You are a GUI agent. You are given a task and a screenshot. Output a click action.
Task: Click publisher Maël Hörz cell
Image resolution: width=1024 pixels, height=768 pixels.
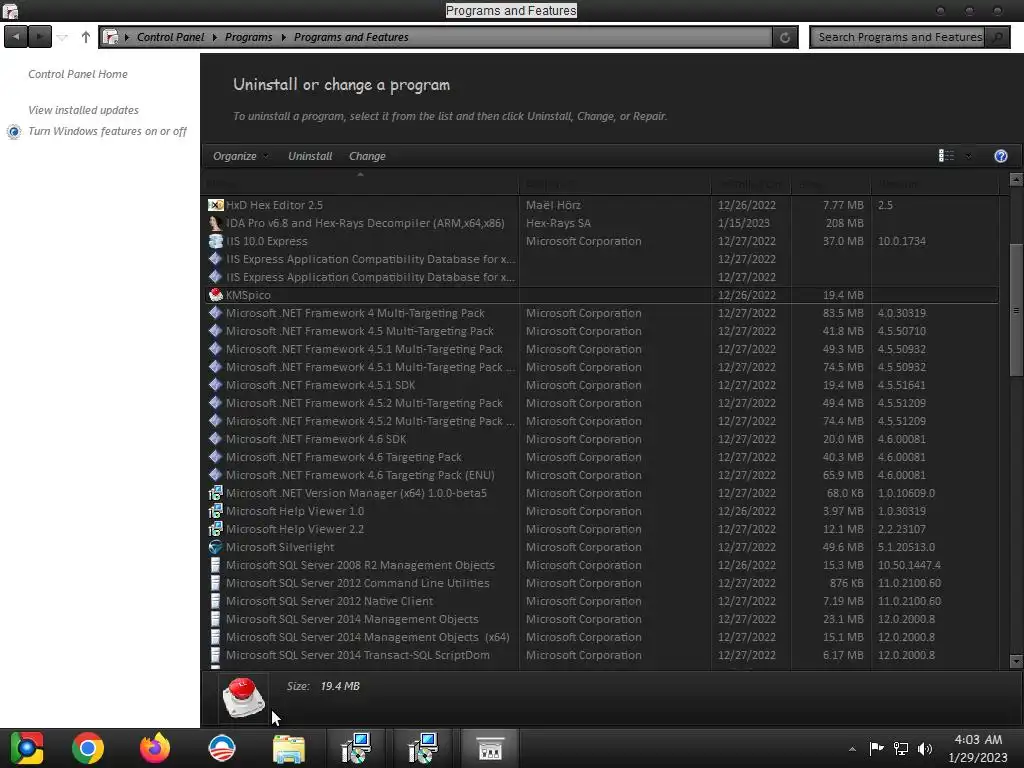point(553,205)
